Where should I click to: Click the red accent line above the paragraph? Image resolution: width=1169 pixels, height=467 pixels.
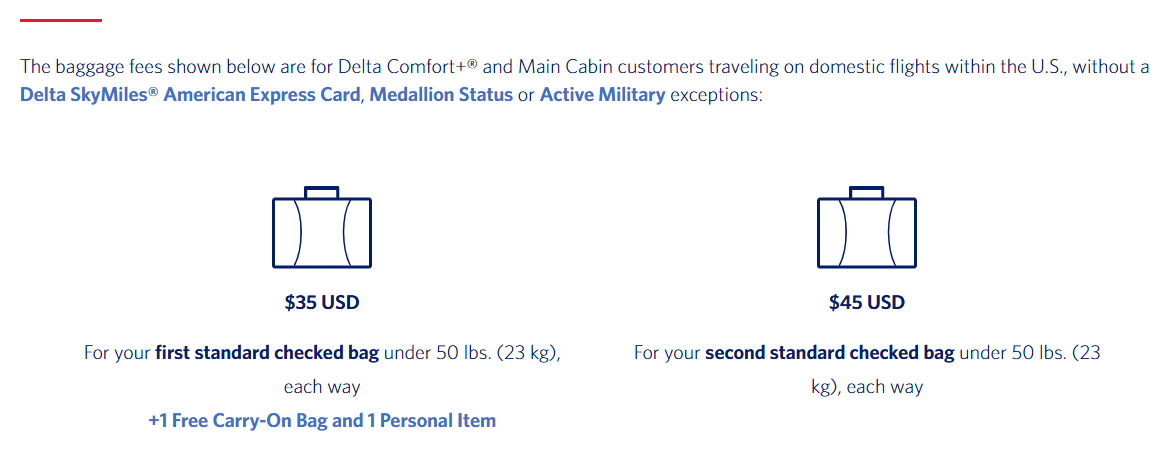(61, 20)
